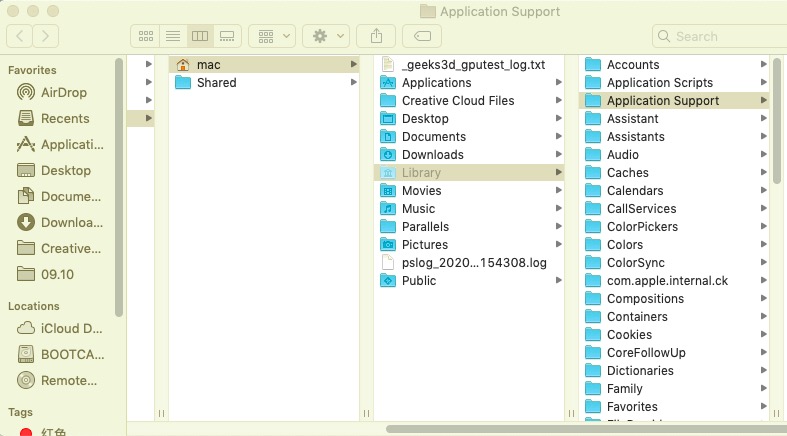
Task: Expand the Containers folder arrow
Action: [763, 316]
